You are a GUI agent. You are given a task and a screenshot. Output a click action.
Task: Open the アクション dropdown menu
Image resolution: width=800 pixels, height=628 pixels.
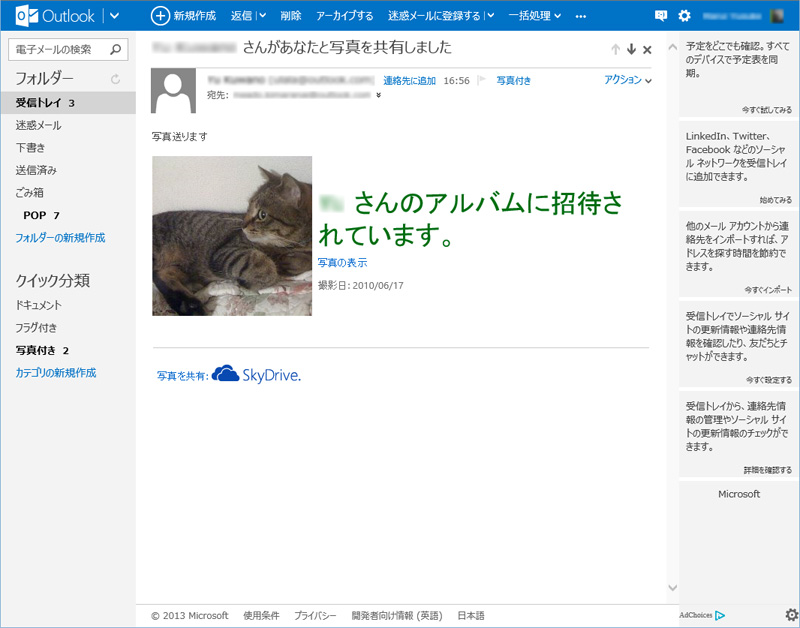click(628, 80)
